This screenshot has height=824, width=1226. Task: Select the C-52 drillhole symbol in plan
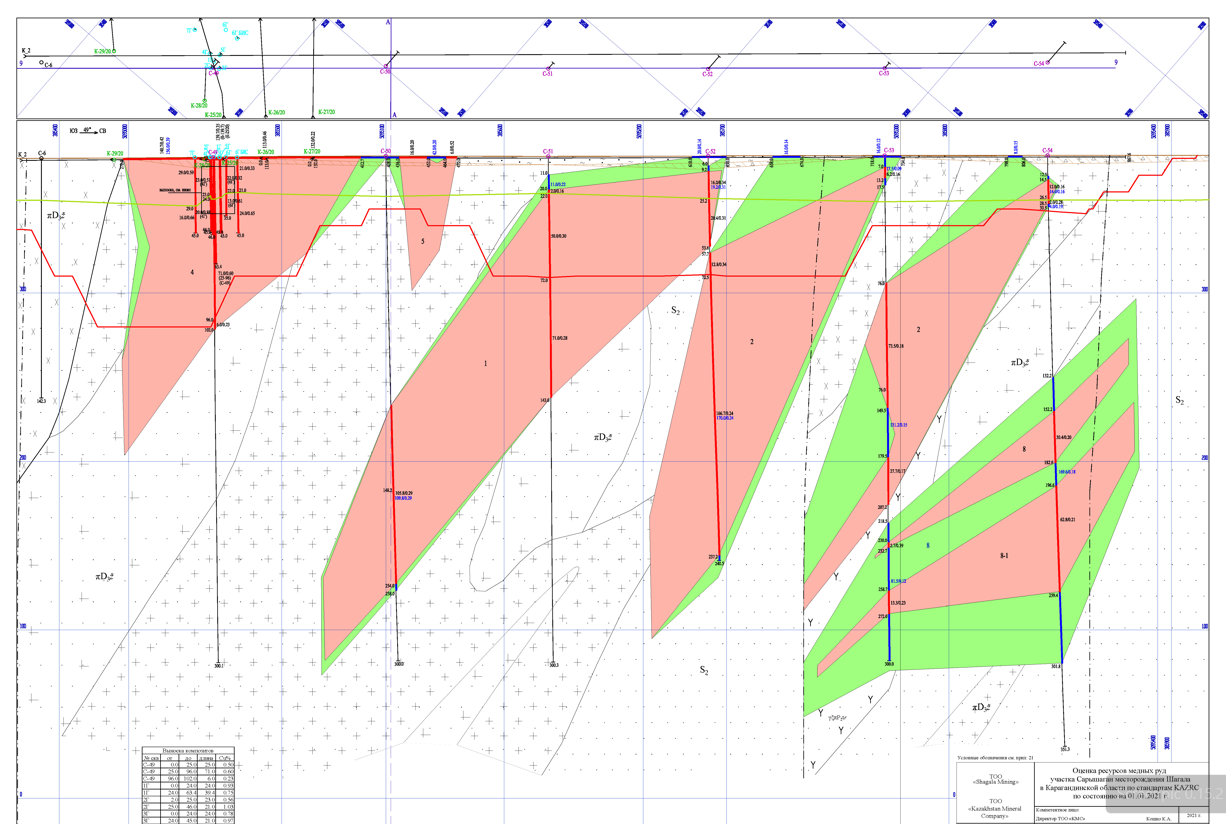pos(708,70)
